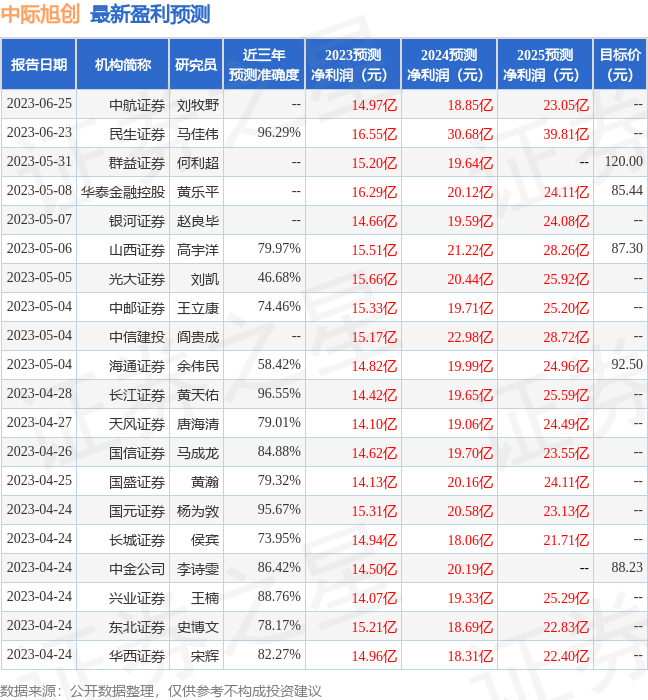Click the 目标价(元) column header
Screen dimensions: 648x700
620,64
